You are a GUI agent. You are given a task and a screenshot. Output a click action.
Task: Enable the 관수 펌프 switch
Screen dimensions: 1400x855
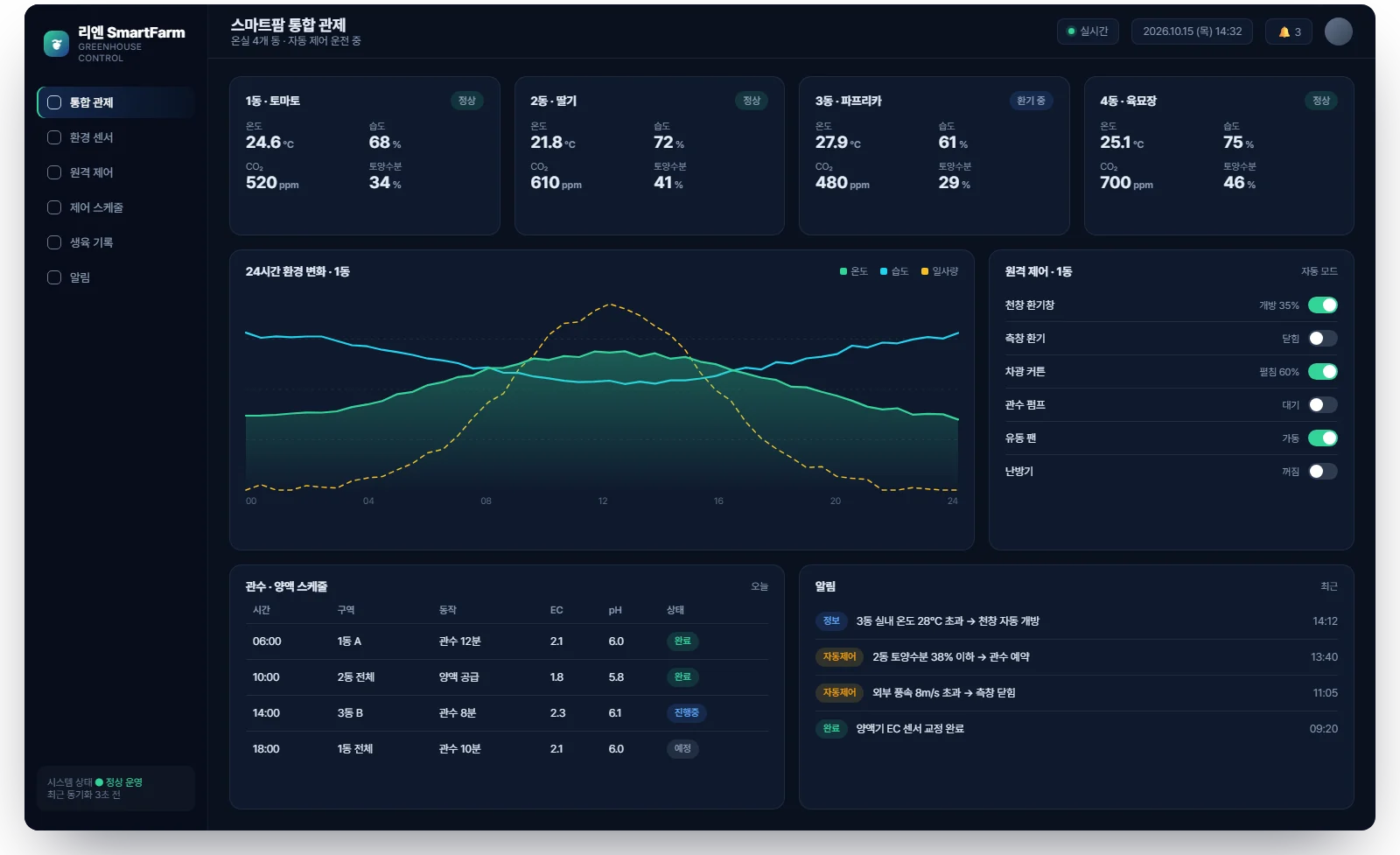(1323, 405)
